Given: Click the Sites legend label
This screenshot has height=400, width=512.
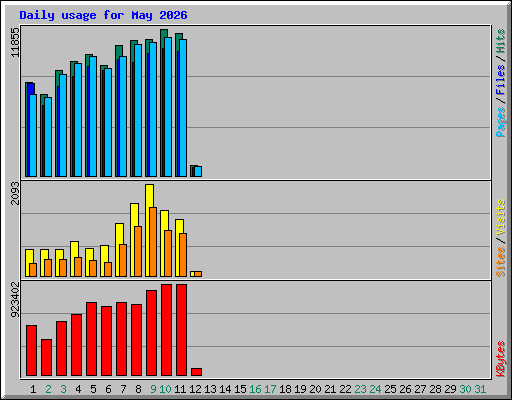Looking at the screenshot, I should click(501, 262).
